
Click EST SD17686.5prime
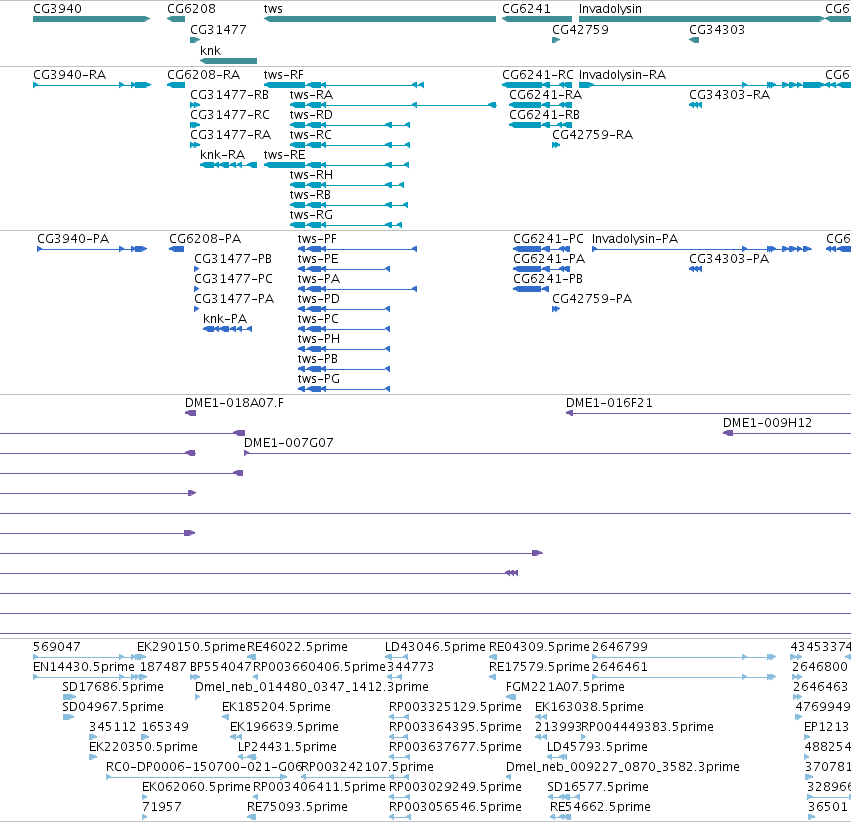click(x=113, y=686)
